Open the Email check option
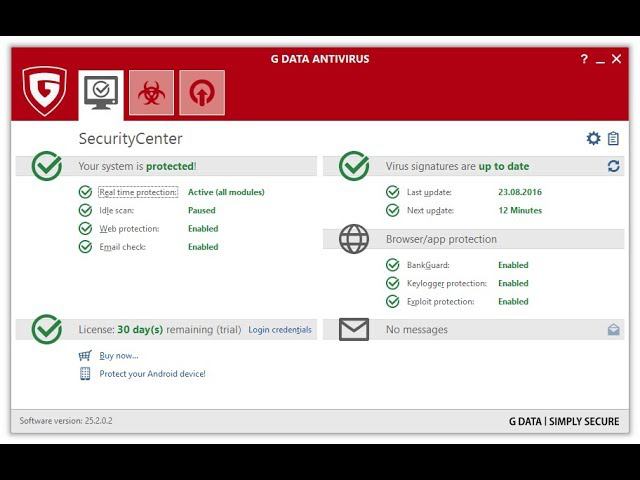Screen dimensions: 640x480 pyautogui.click(x=122, y=247)
